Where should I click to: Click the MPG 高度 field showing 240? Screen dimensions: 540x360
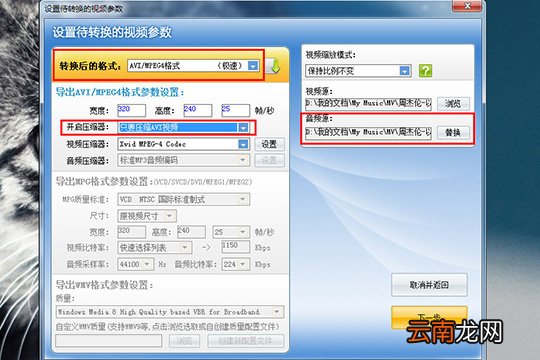click(191, 232)
